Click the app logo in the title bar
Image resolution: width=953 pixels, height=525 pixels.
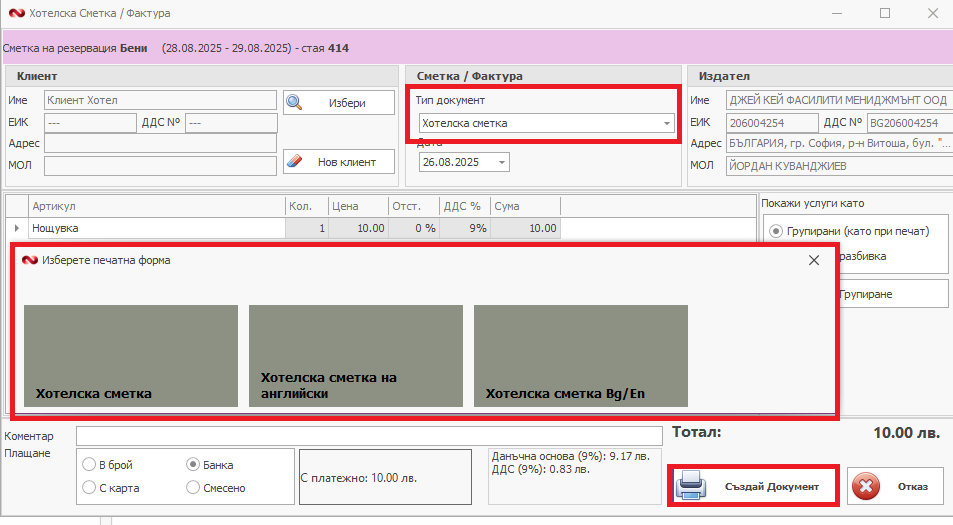coord(16,13)
